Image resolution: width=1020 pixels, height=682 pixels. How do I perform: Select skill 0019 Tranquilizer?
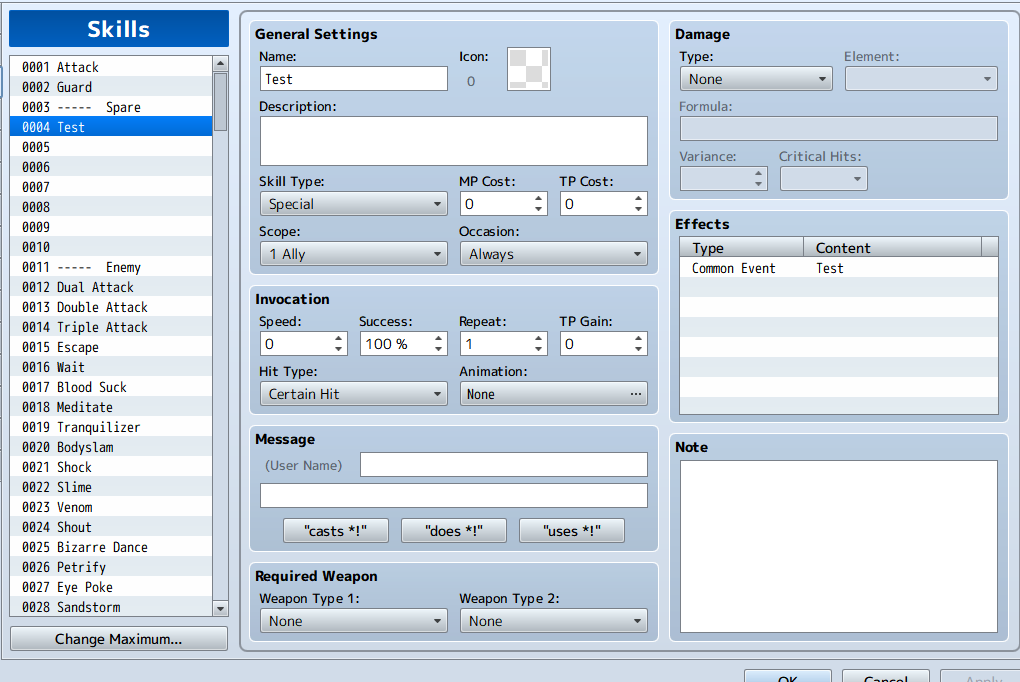[111, 427]
